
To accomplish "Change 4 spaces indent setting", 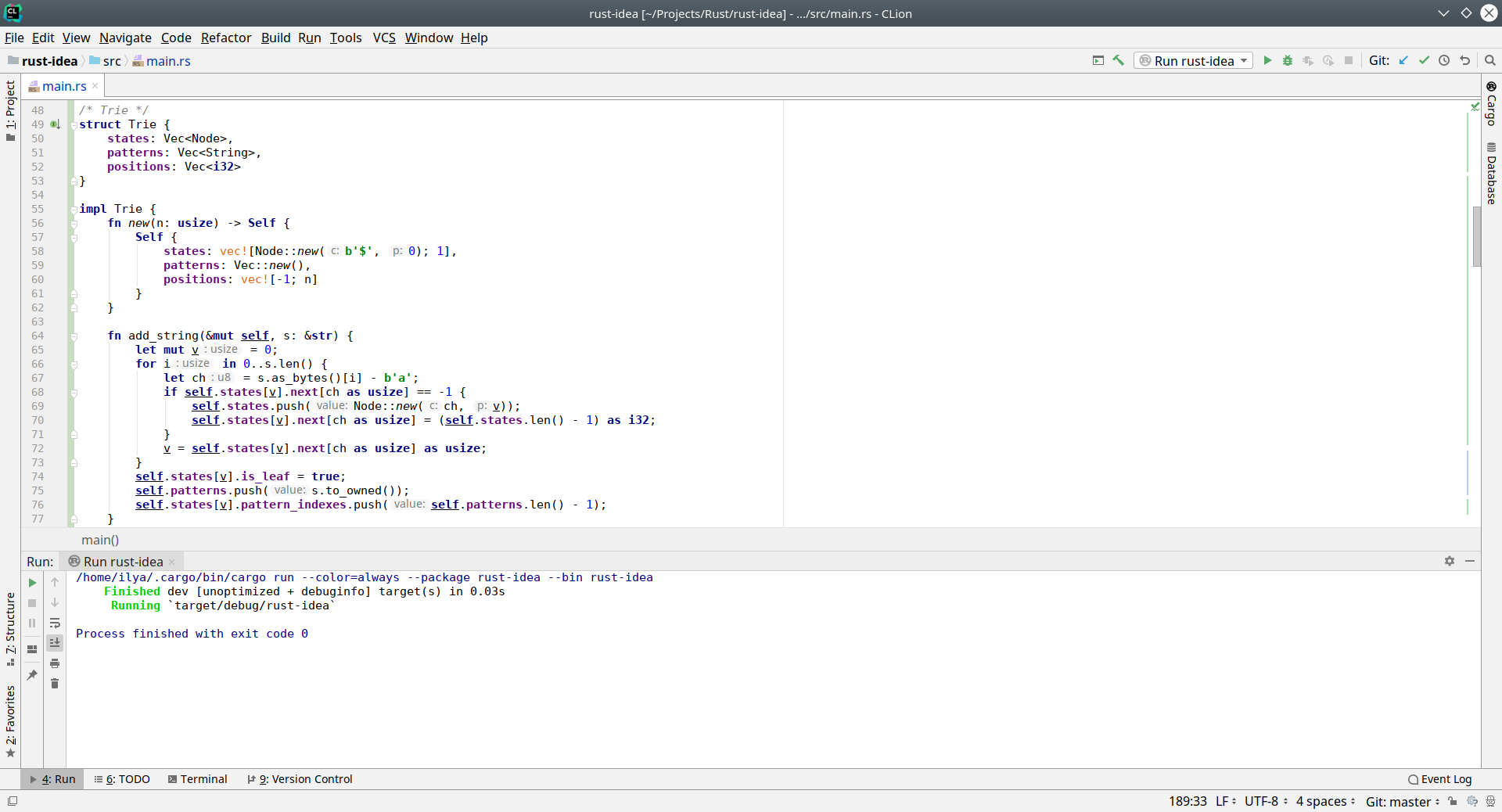I will [1325, 801].
